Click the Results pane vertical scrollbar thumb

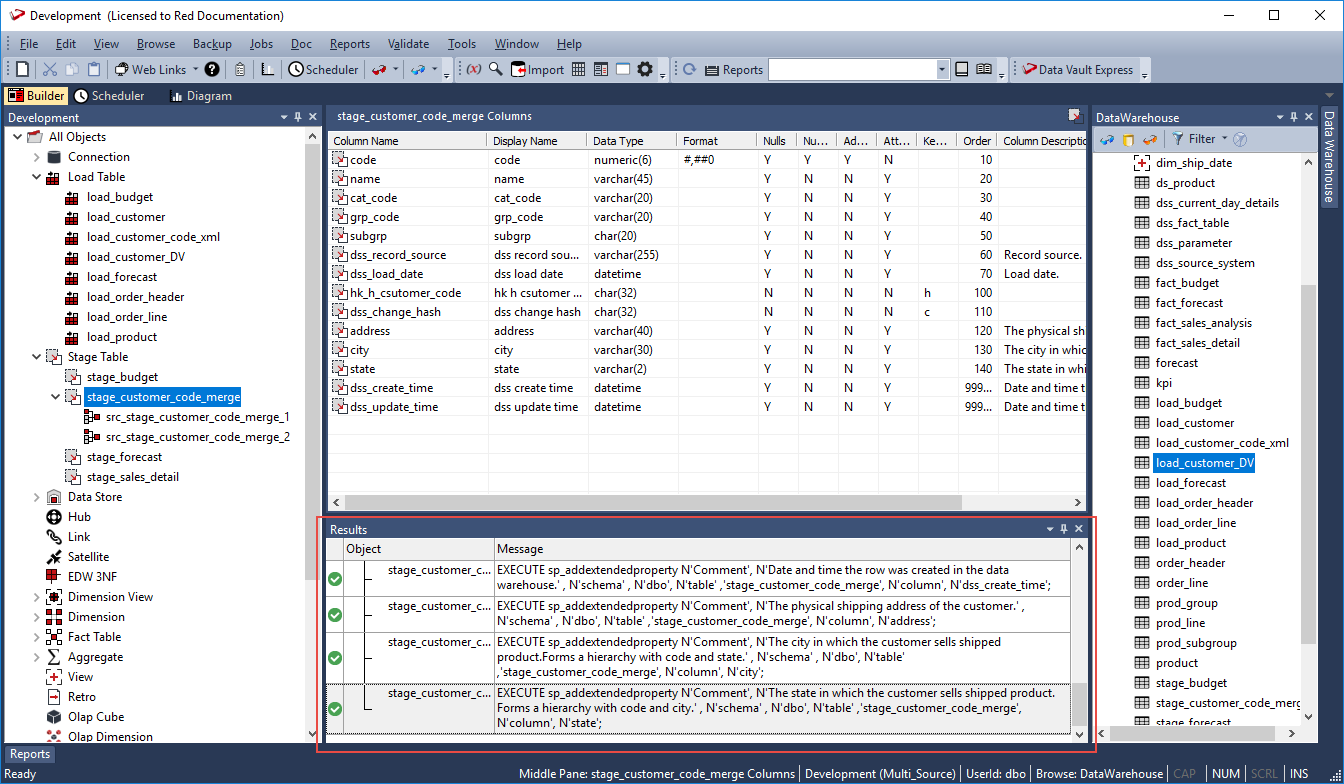[1078, 704]
